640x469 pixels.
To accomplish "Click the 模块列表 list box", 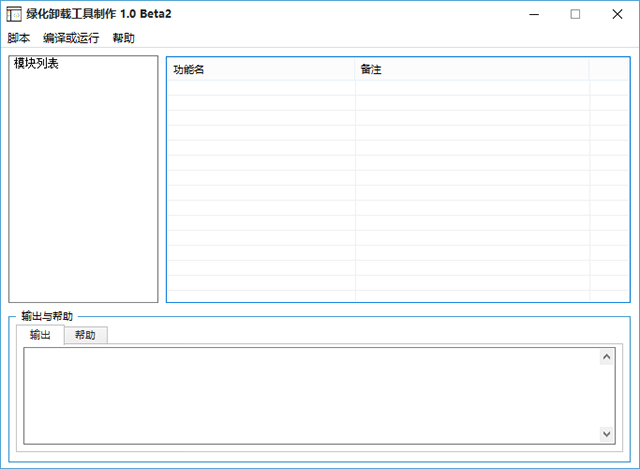I will click(x=83, y=179).
